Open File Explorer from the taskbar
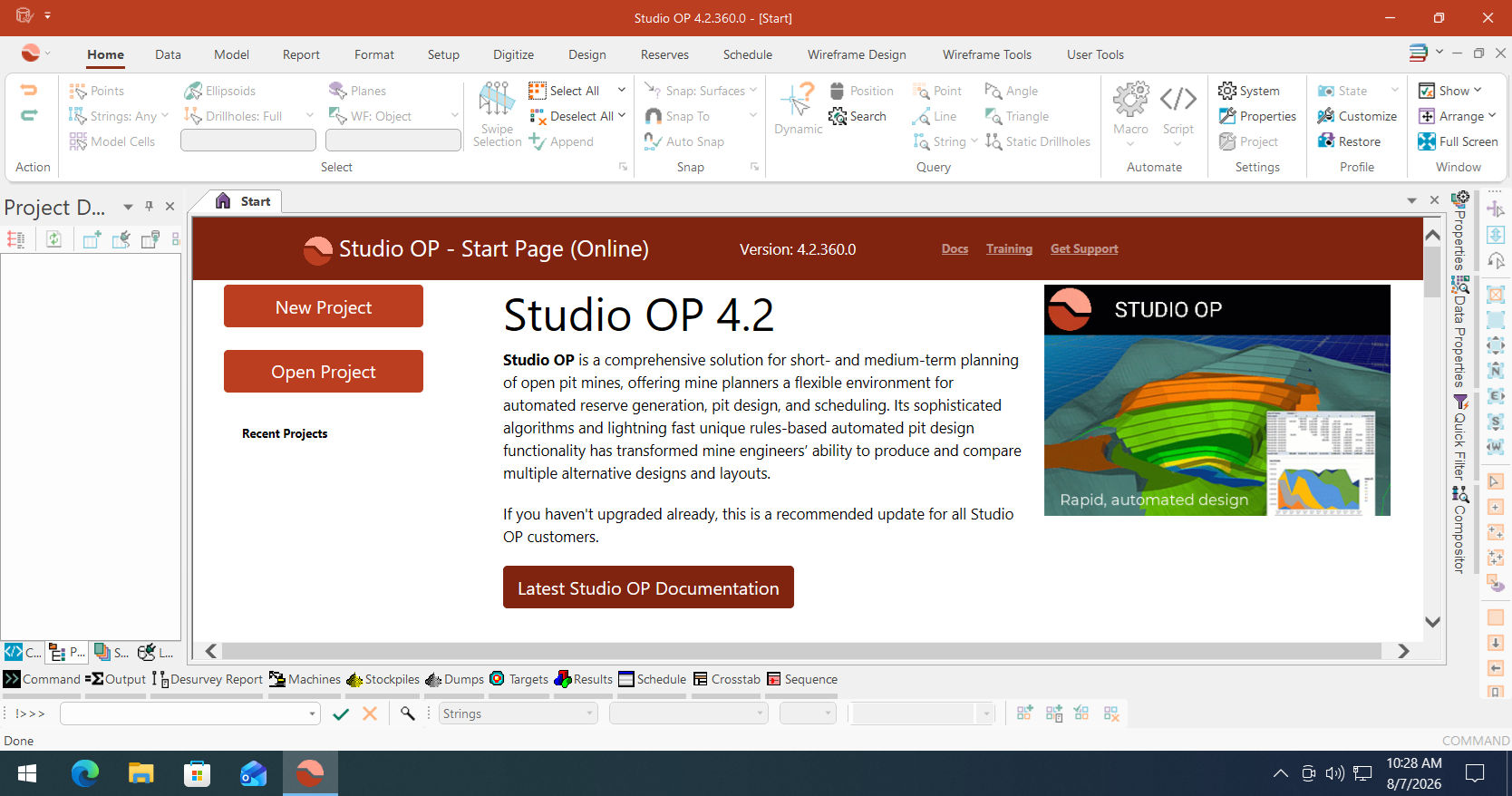 coord(141,773)
